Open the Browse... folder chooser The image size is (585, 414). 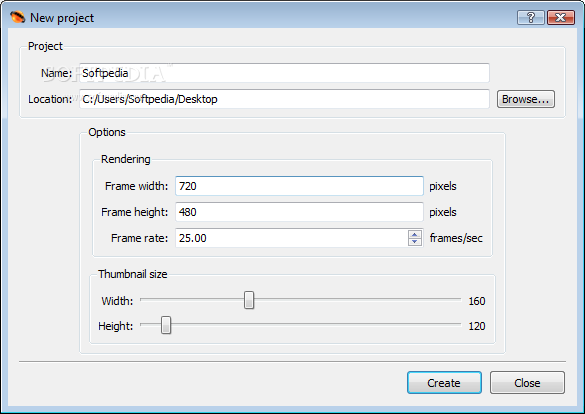pyautogui.click(x=526, y=99)
